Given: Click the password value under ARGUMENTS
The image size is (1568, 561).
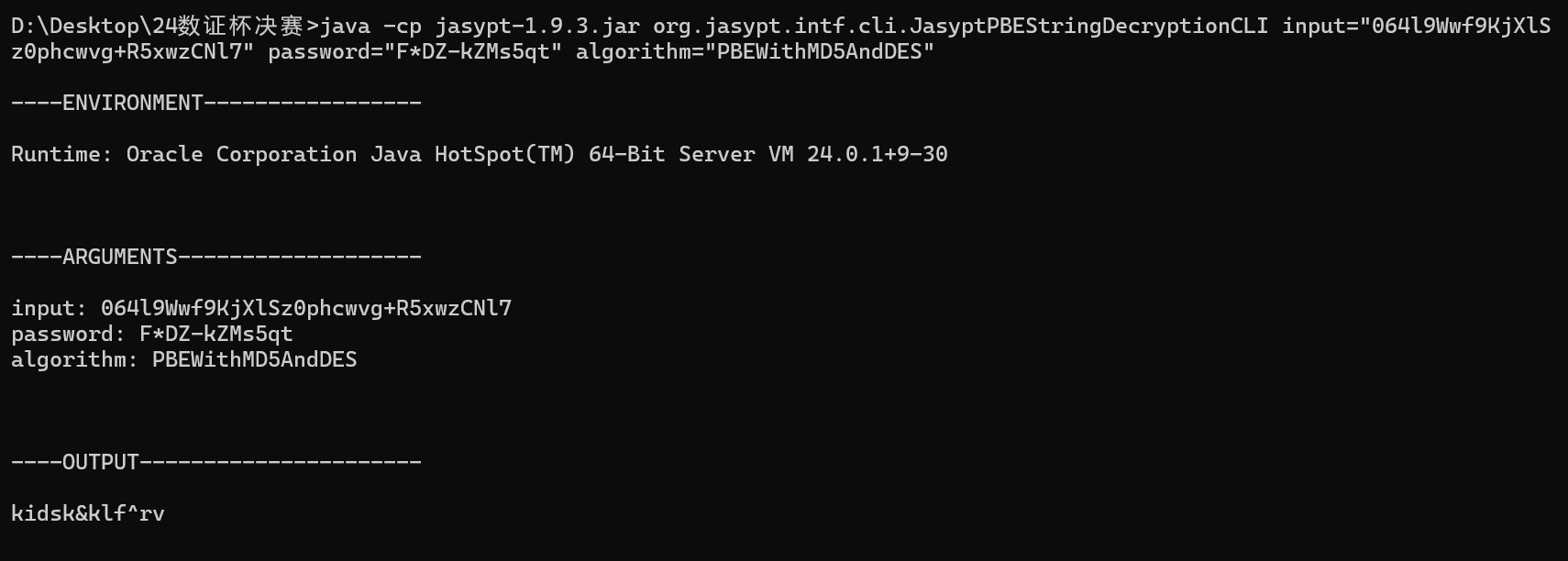Looking at the screenshot, I should click(x=215, y=334).
